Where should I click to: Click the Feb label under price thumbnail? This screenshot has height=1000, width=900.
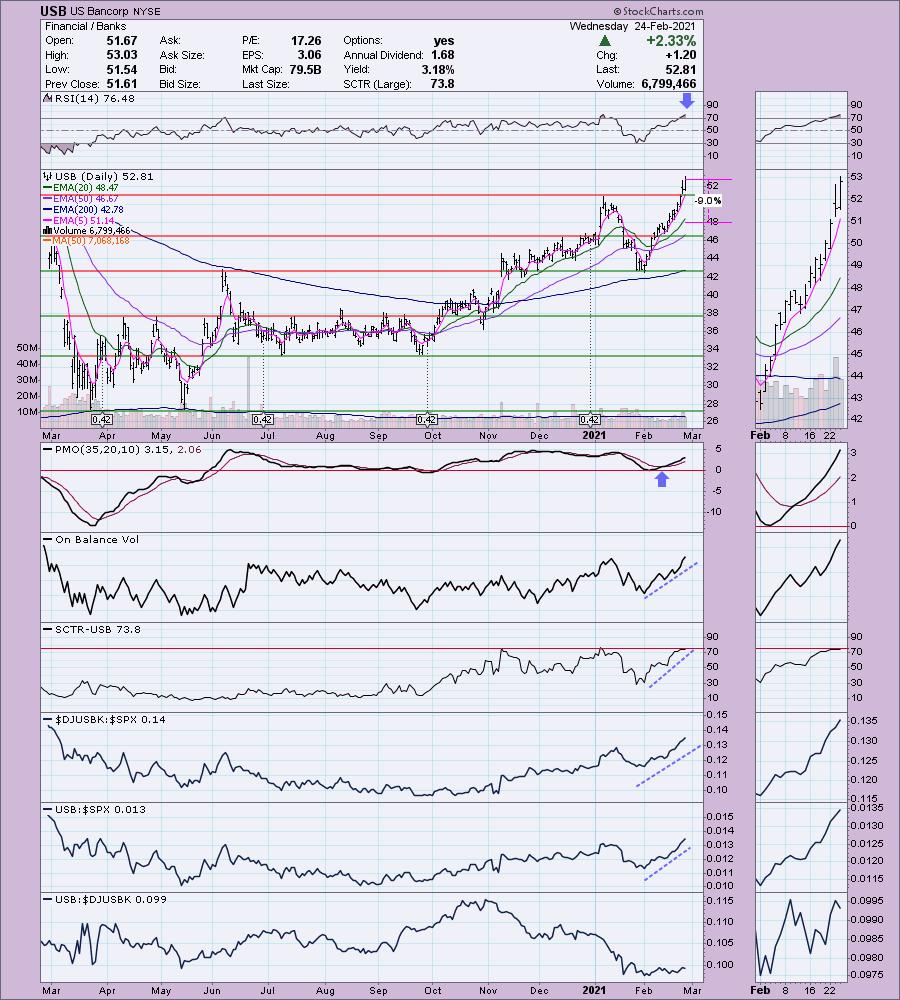(760, 436)
